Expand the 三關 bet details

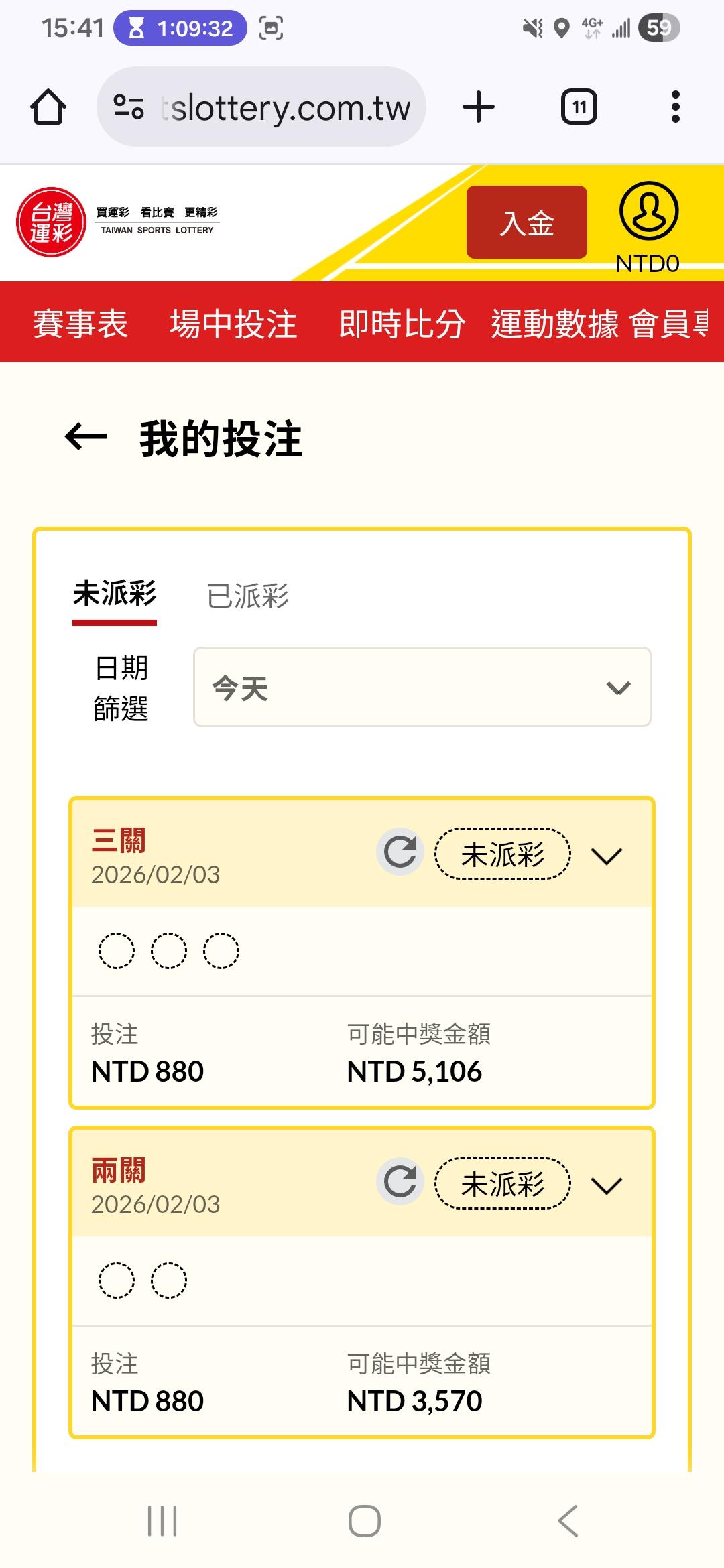[x=607, y=856]
